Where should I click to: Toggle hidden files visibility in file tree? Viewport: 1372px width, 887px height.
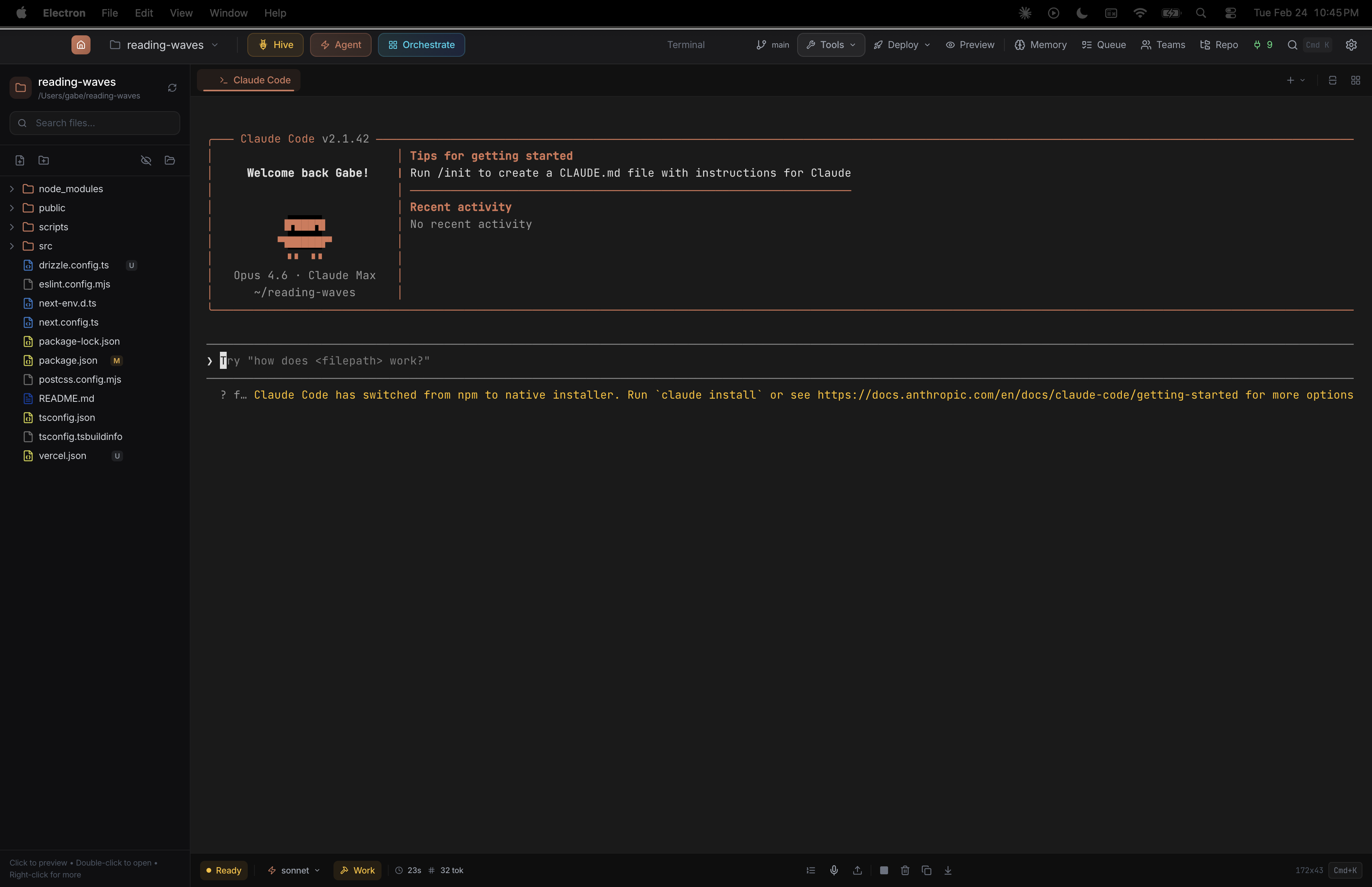(x=146, y=160)
